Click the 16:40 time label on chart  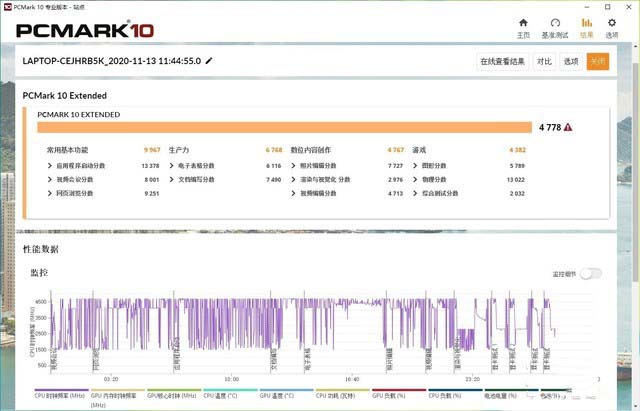coord(352,379)
